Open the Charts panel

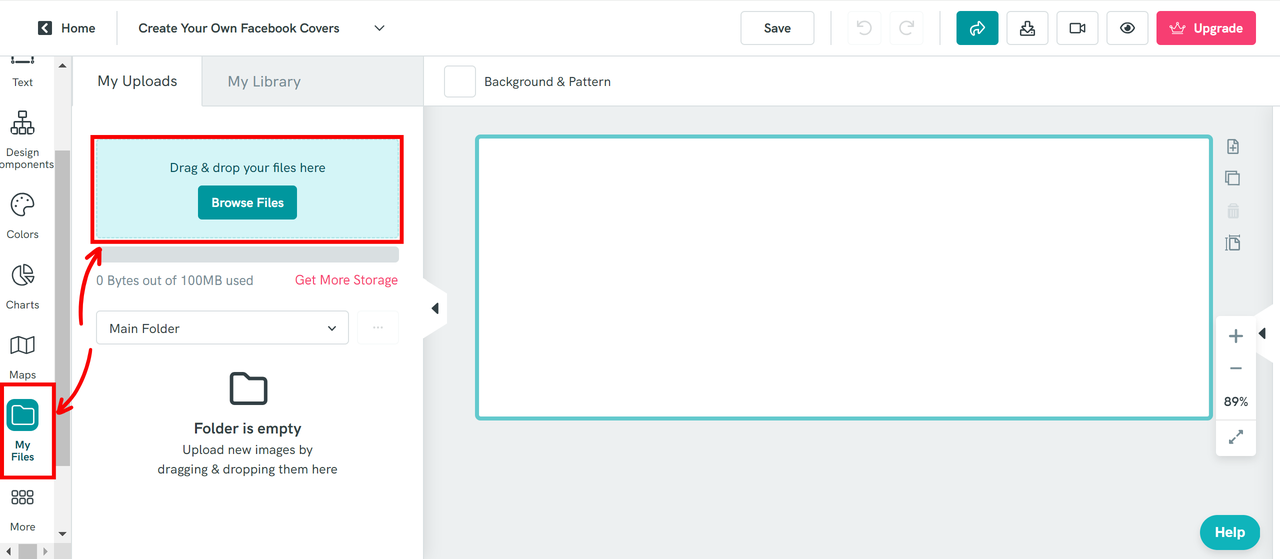pos(22,287)
